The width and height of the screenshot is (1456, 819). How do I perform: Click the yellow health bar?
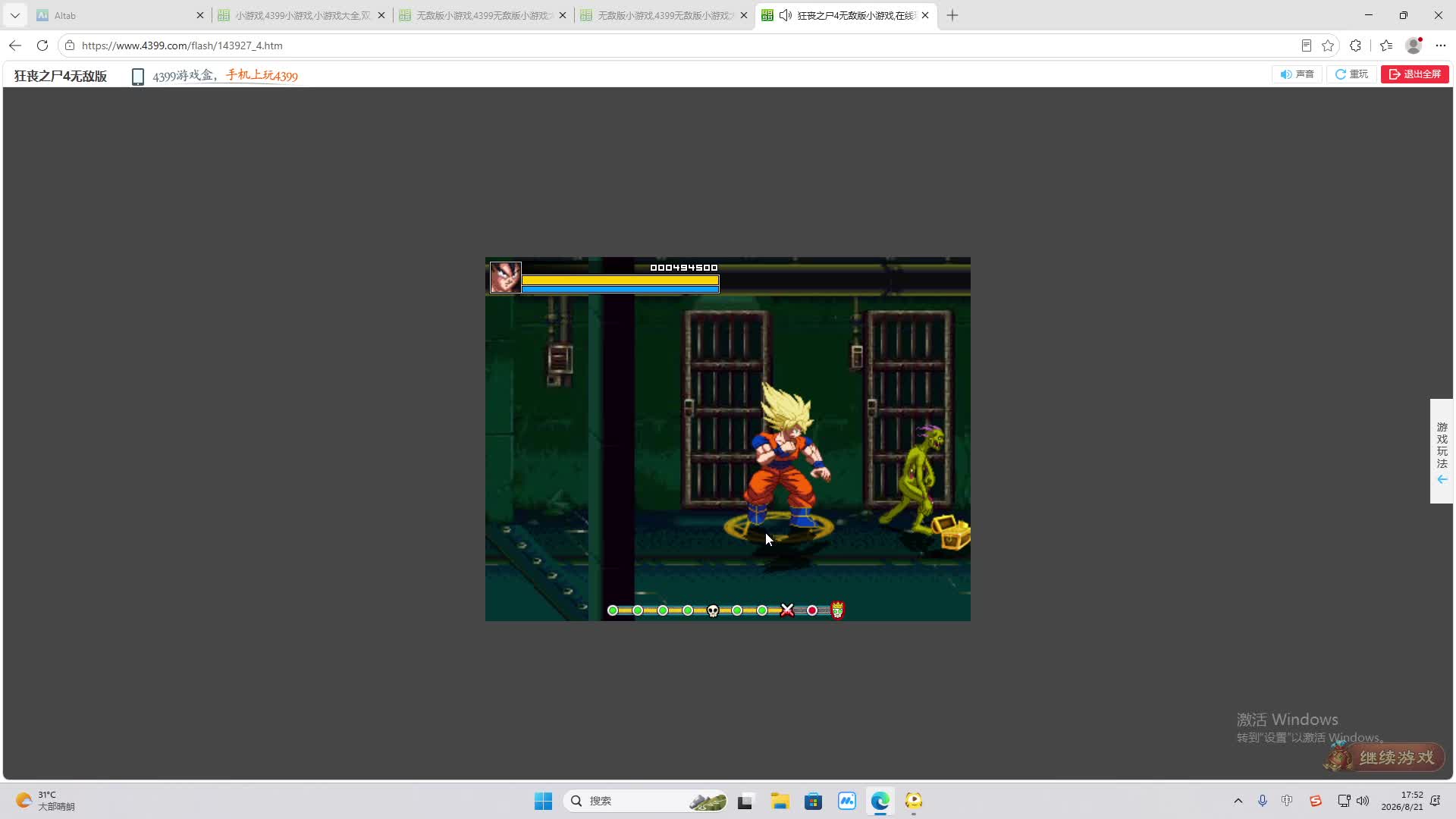click(x=620, y=280)
